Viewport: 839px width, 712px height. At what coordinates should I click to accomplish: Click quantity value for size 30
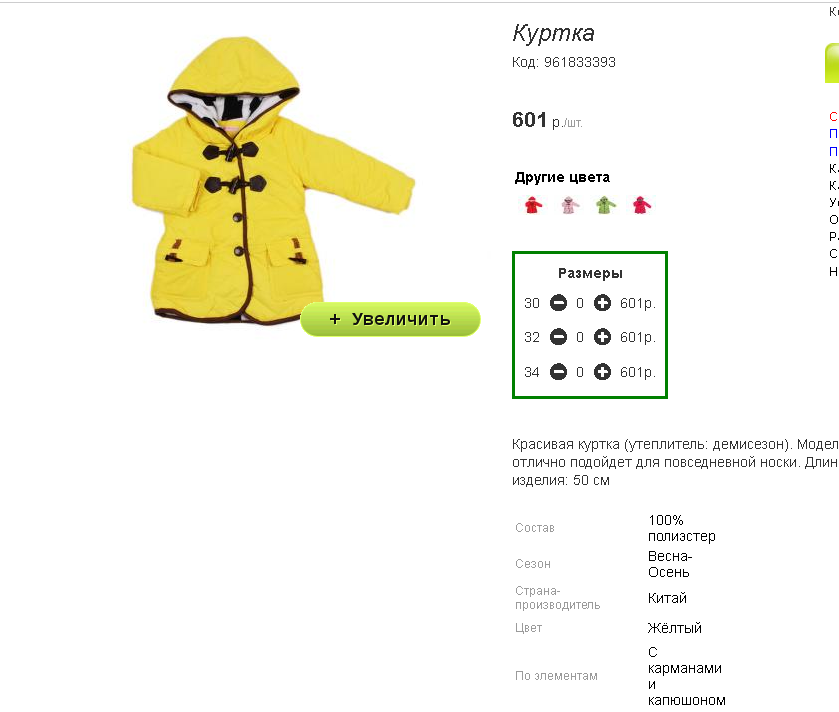click(x=580, y=303)
